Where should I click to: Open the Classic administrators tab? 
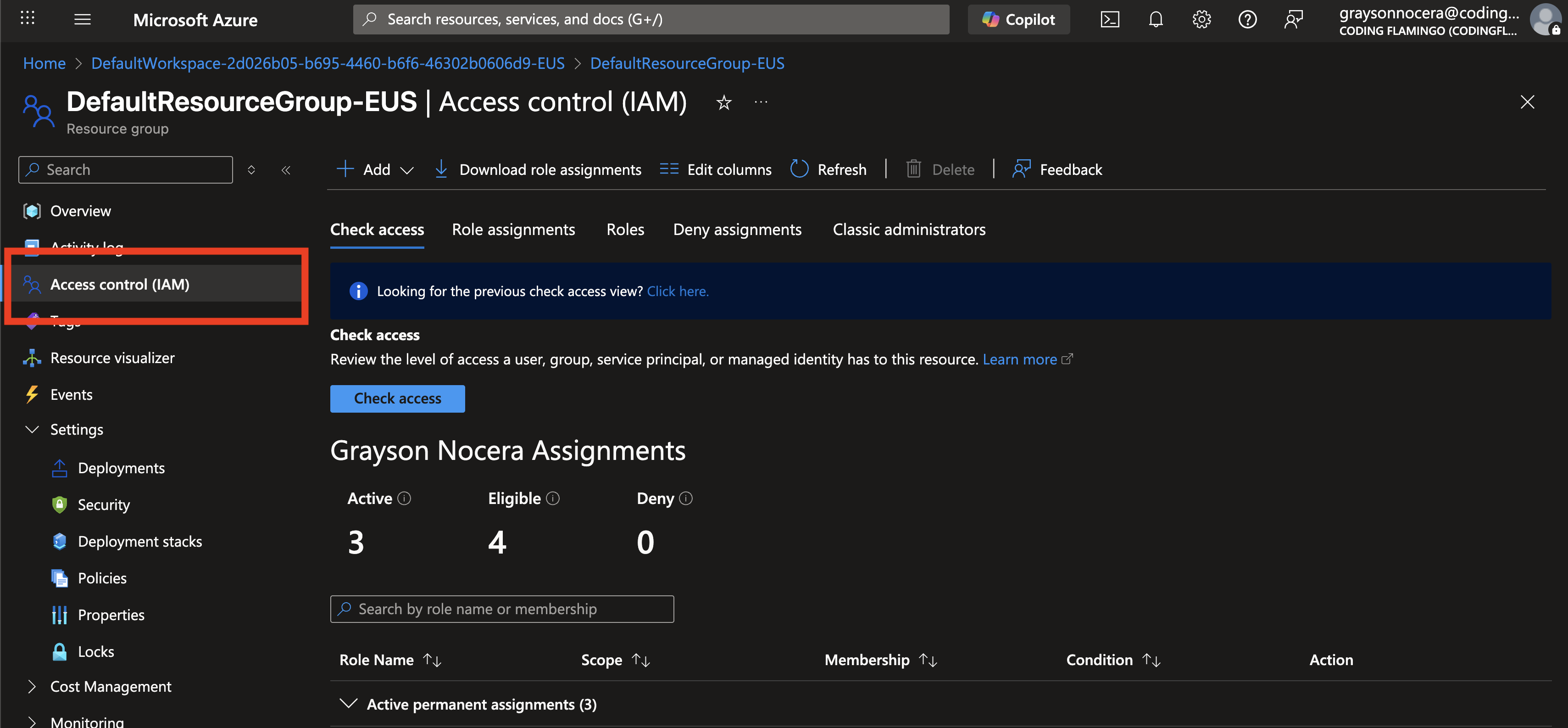[909, 230]
